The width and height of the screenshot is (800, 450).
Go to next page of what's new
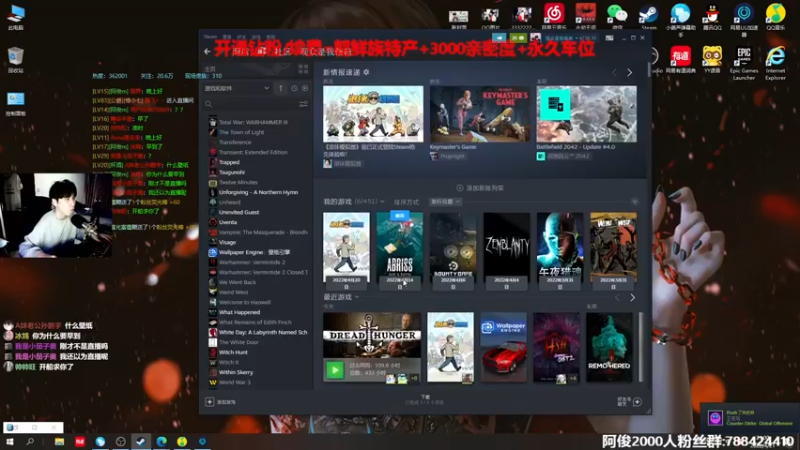pos(630,72)
